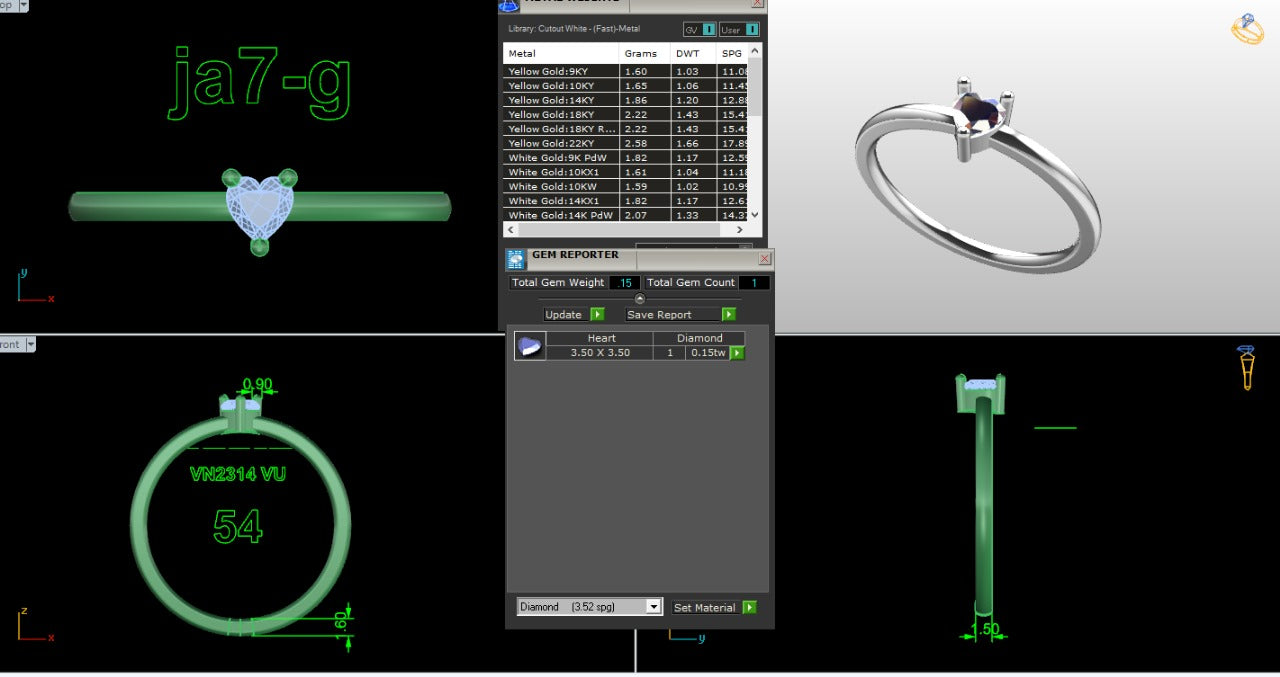Image resolution: width=1280 pixels, height=677 pixels.
Task: Click the 3.50 X 3.50 size cell
Action: [600, 353]
